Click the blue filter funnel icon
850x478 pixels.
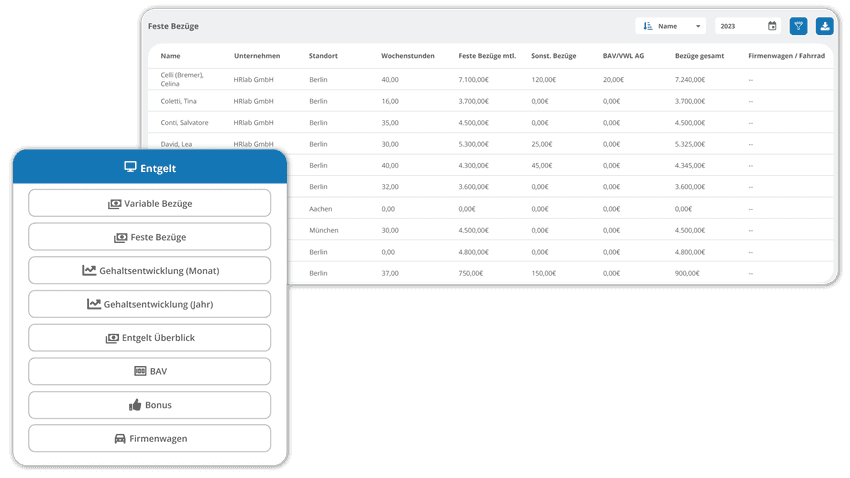pos(798,26)
